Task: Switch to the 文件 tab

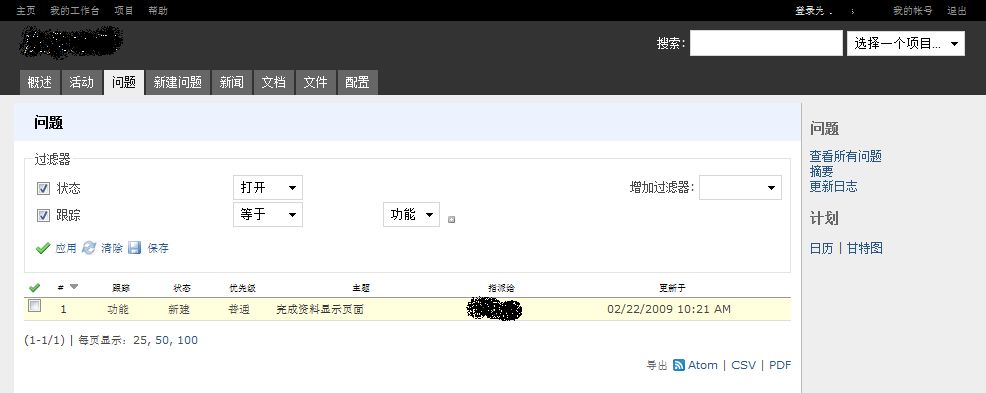Action: click(315, 82)
